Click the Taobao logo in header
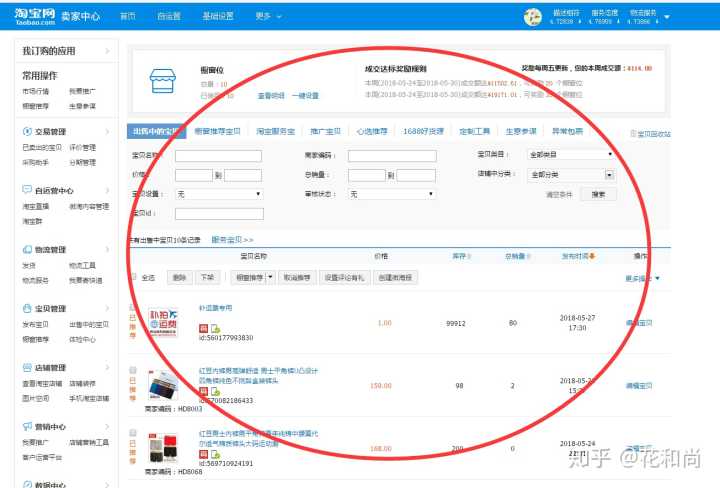 coord(34,16)
